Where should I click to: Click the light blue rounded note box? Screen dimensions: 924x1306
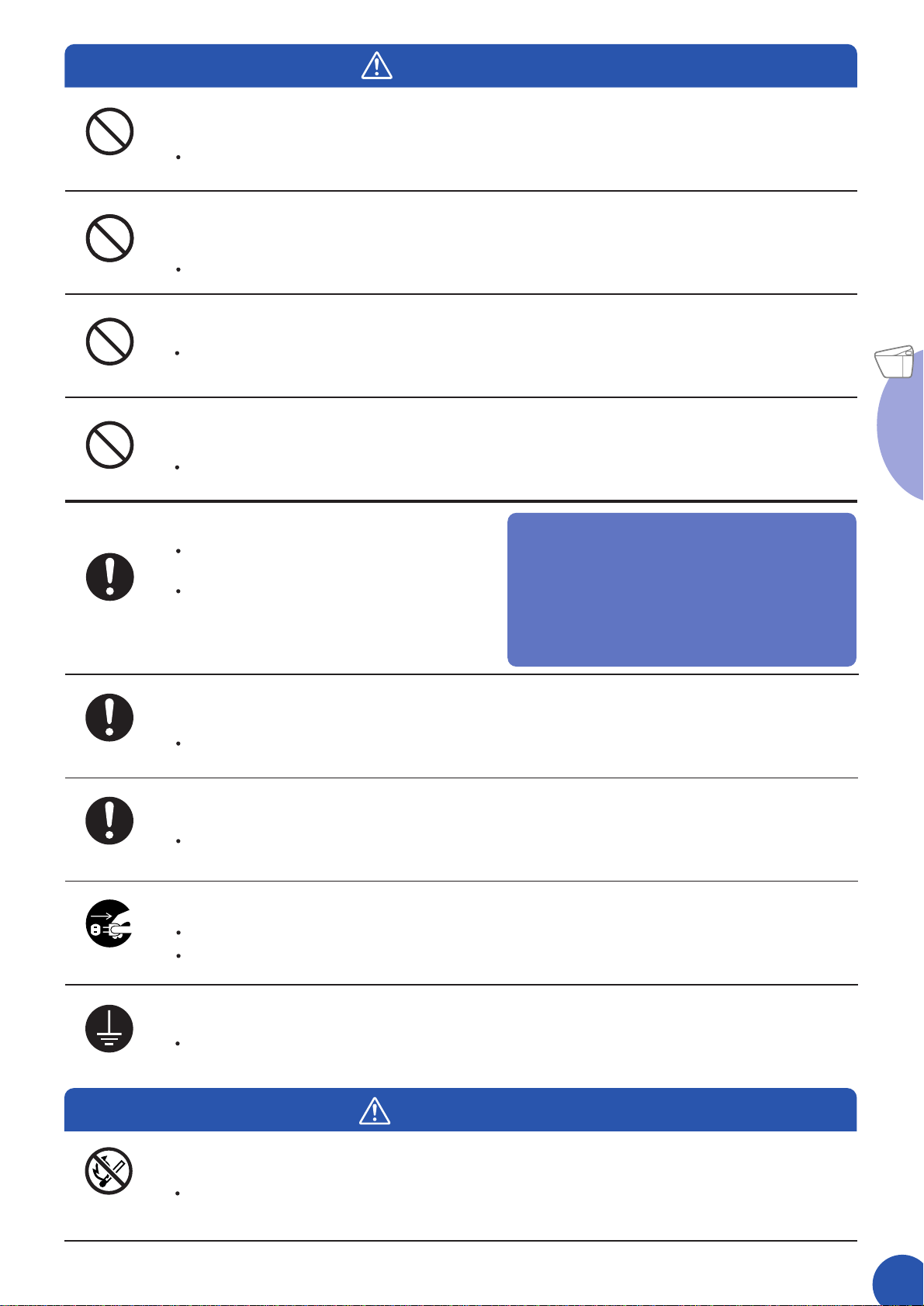(682, 590)
